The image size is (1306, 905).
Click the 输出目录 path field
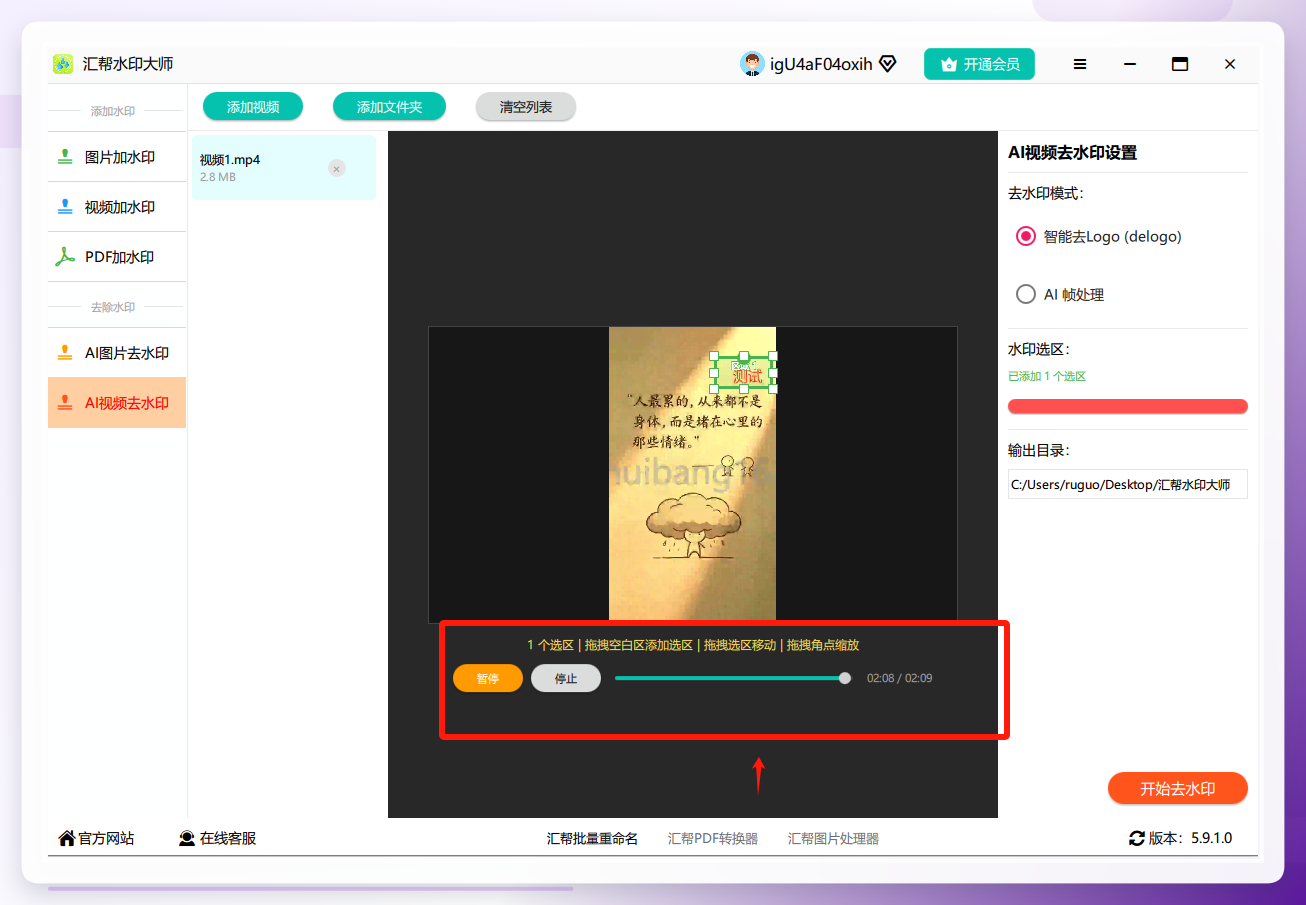point(1128,485)
